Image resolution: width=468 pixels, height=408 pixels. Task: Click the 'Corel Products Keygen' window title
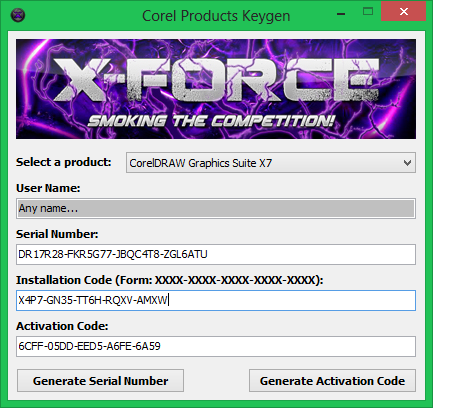216,16
